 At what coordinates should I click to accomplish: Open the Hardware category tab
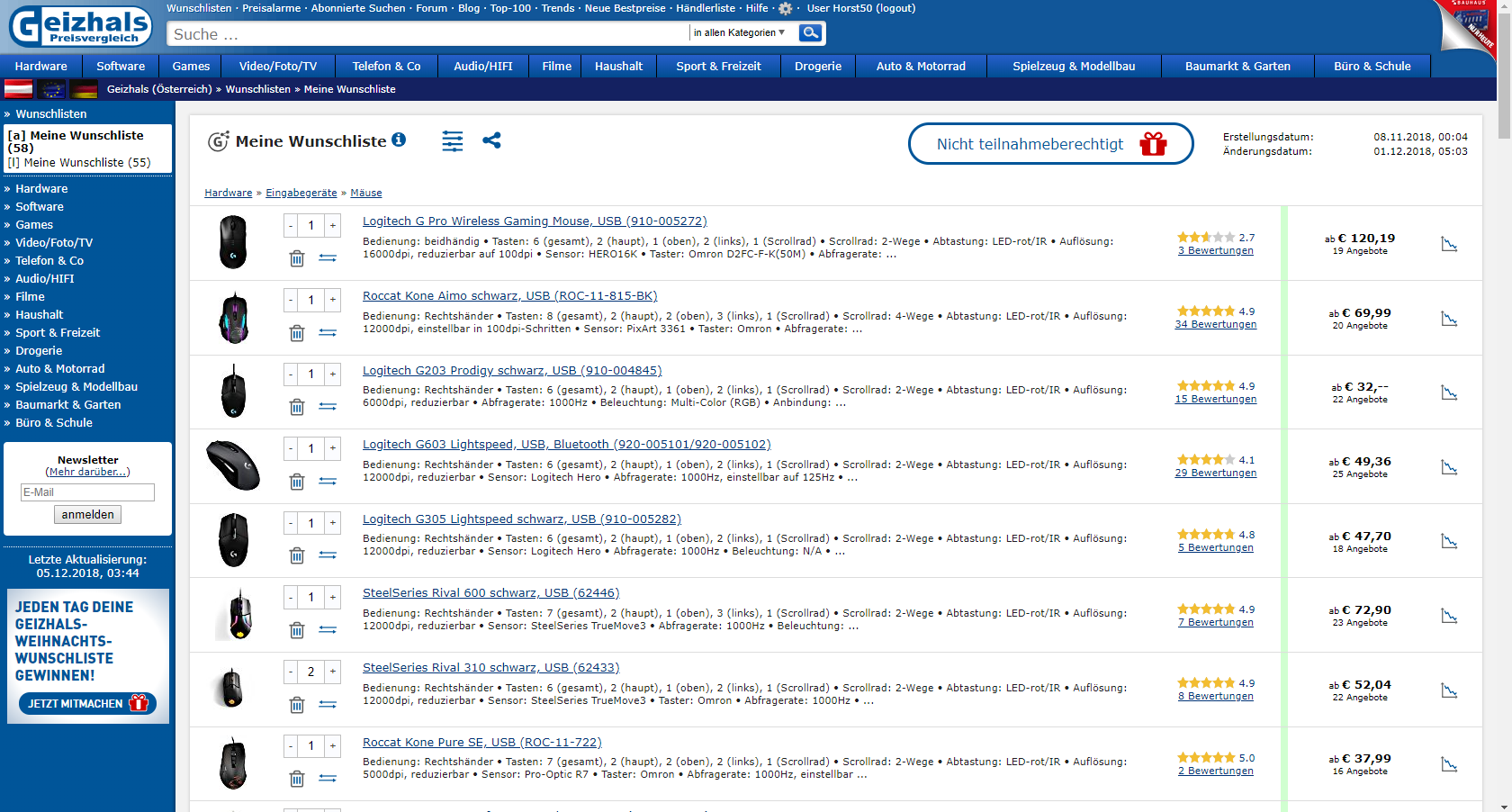(x=40, y=66)
